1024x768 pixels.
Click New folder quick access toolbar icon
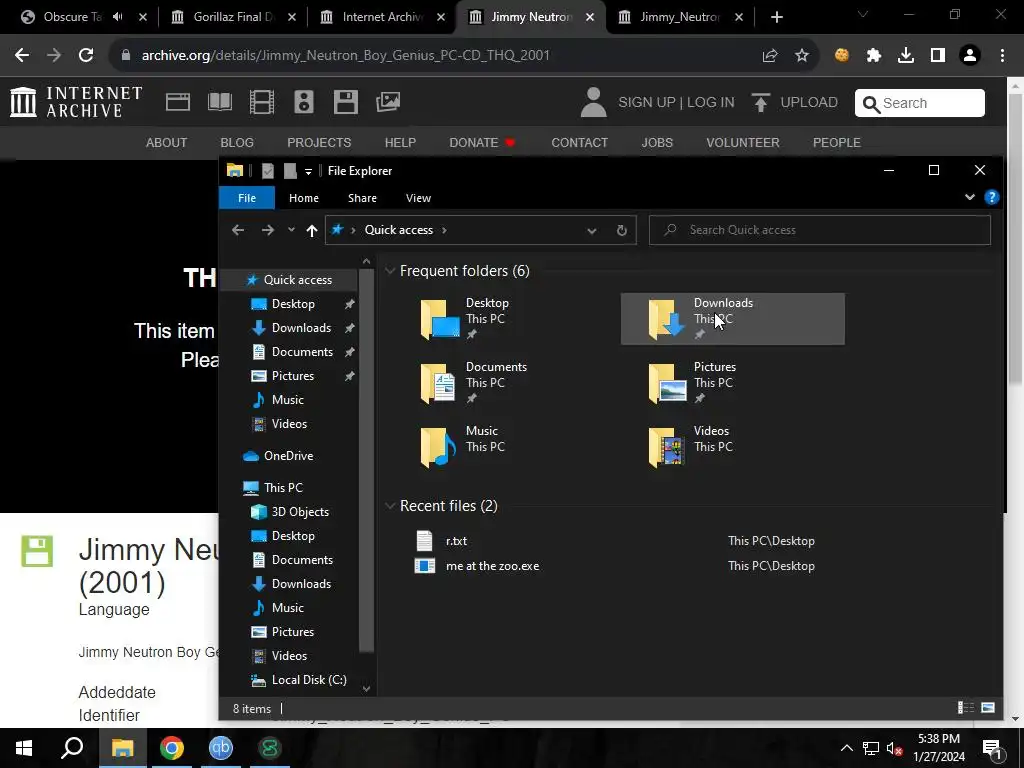point(290,171)
